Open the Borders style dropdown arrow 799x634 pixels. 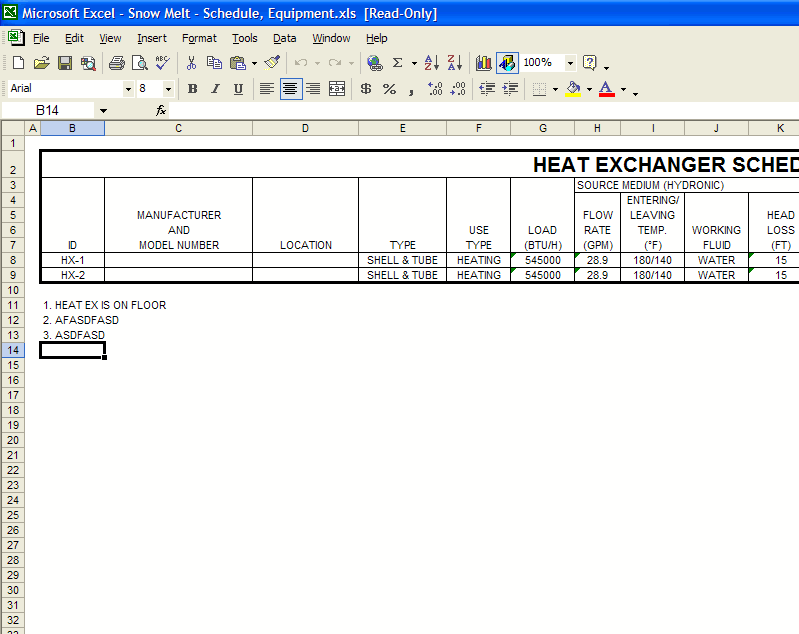555,89
